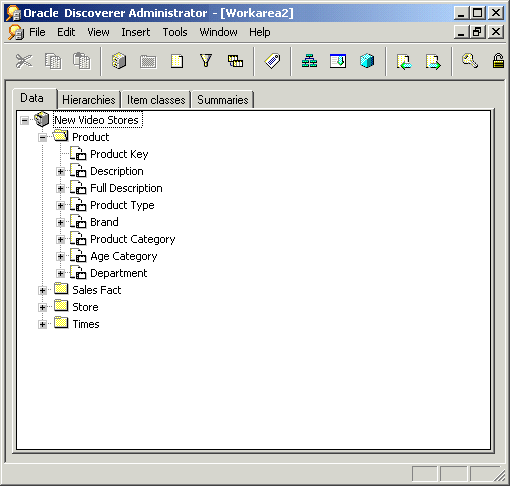This screenshot has height=486, width=510.
Task: Restore the inner Workarea2 window
Action: point(478,32)
